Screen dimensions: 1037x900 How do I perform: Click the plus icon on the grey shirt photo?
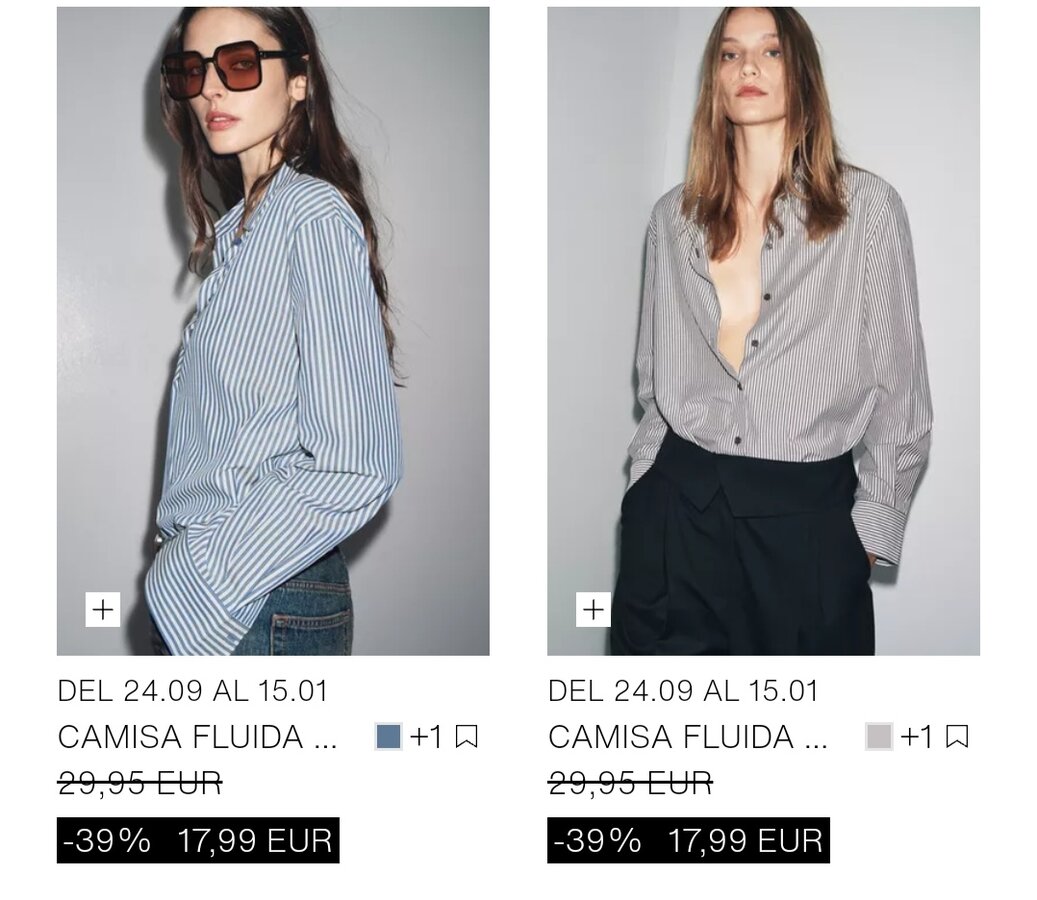coord(593,609)
